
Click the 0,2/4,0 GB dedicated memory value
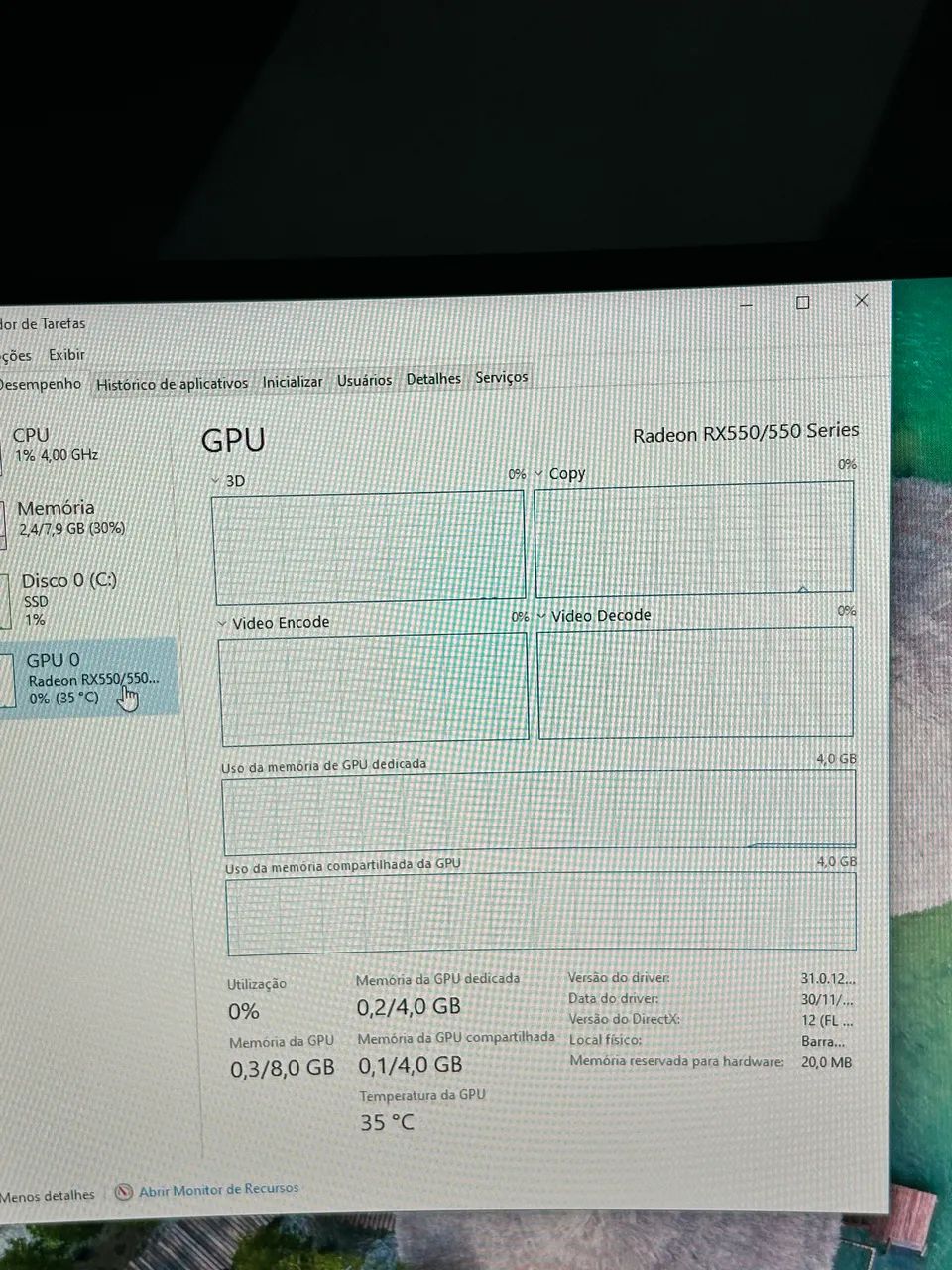click(409, 1006)
